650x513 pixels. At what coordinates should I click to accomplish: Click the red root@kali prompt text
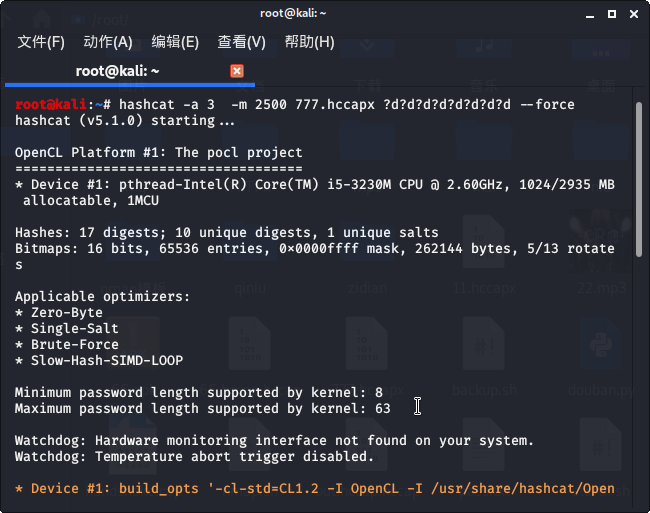point(51,104)
